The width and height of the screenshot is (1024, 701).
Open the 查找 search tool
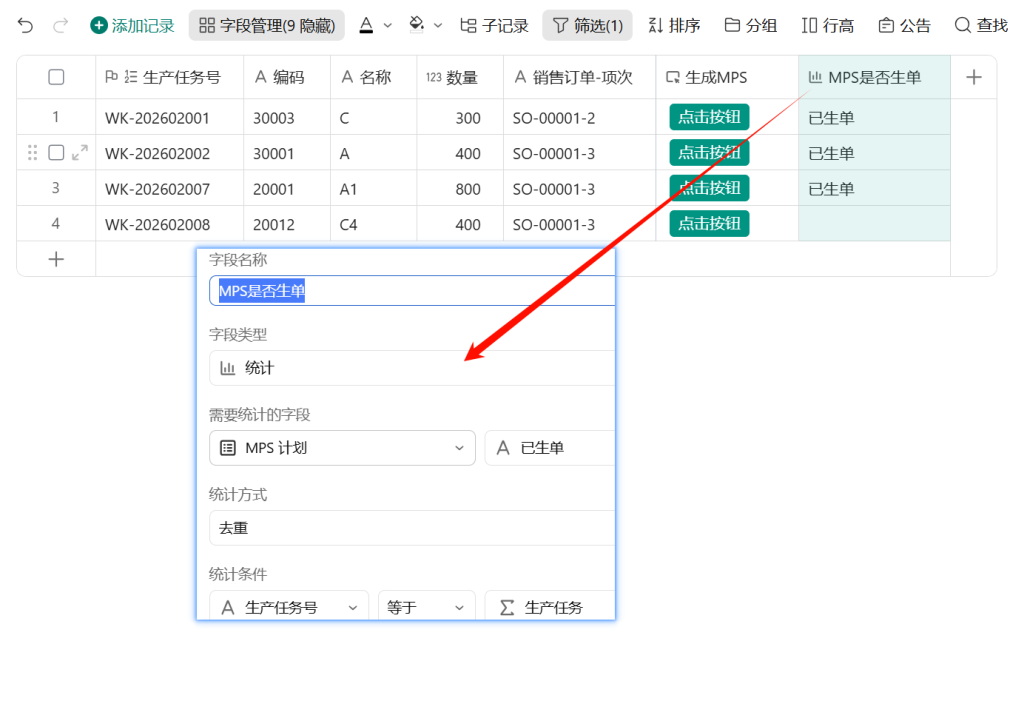point(981,25)
